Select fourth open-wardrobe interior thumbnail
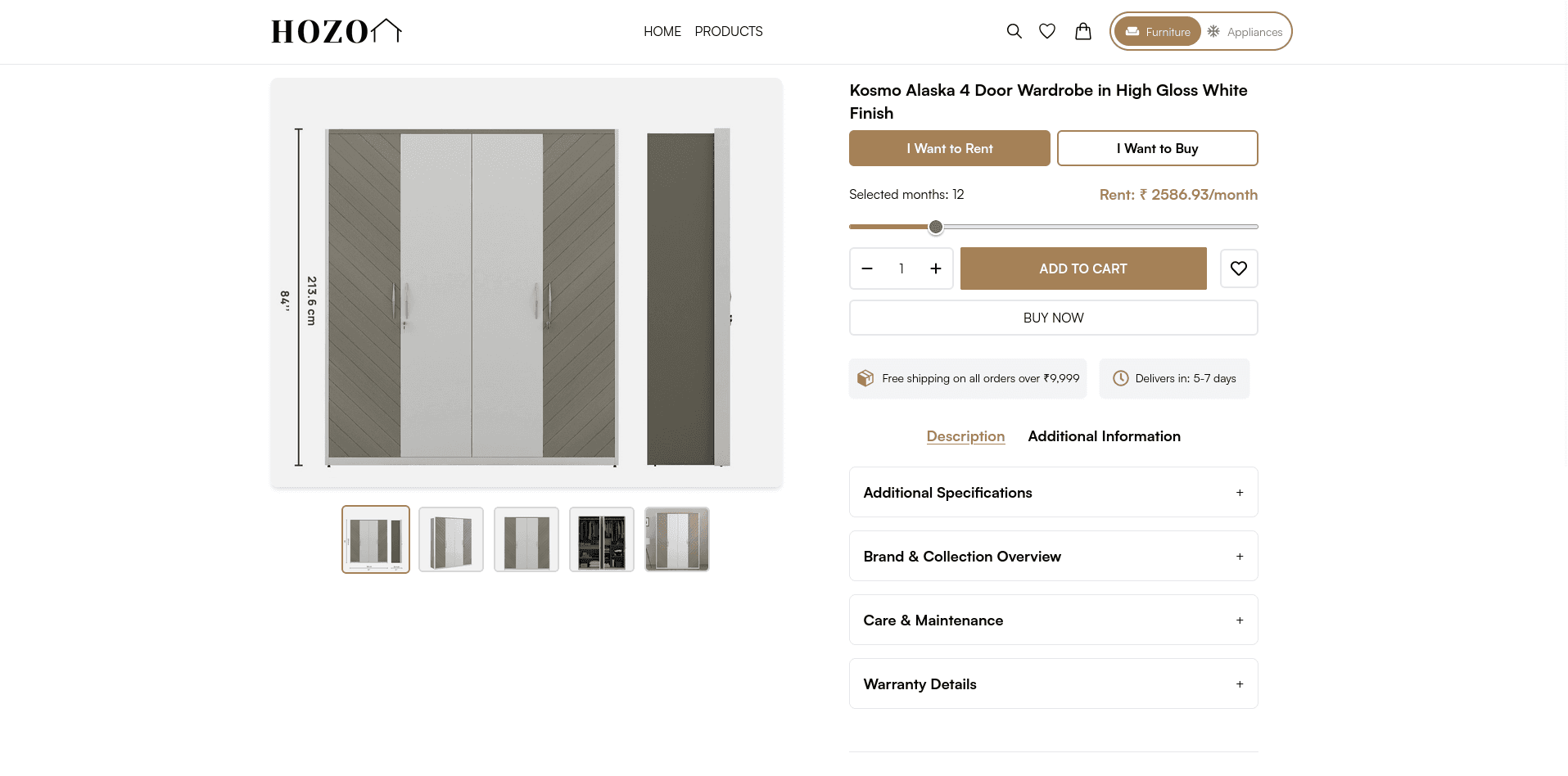 click(x=602, y=539)
